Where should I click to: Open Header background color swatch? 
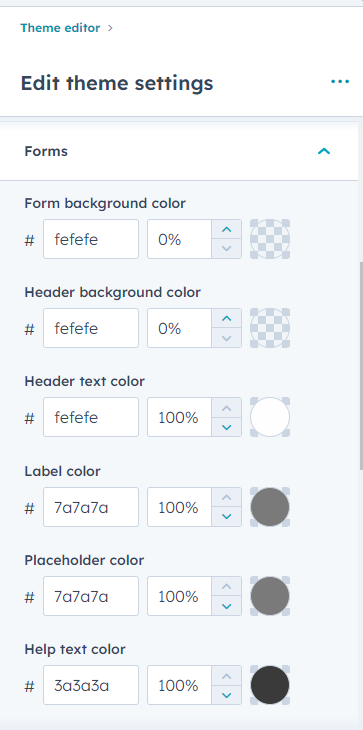click(270, 328)
